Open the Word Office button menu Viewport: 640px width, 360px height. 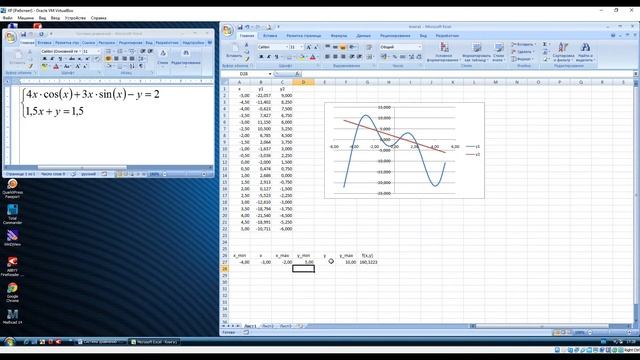tap(11, 38)
